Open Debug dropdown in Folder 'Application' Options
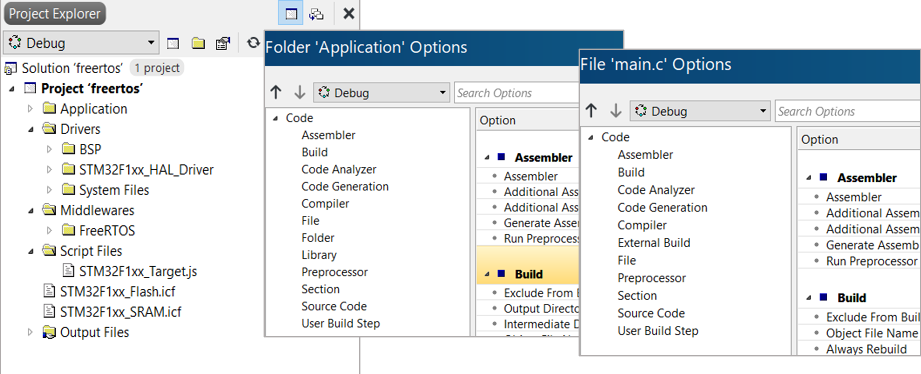 382,93
